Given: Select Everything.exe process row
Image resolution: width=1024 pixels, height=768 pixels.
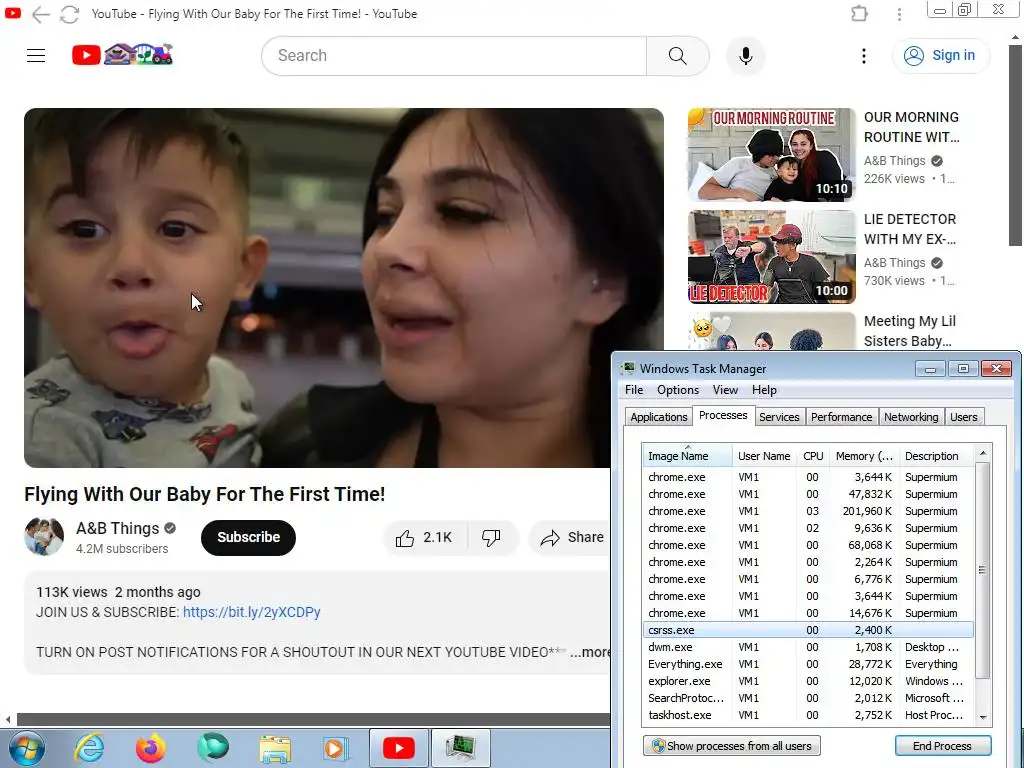Looking at the screenshot, I should [x=808, y=664].
